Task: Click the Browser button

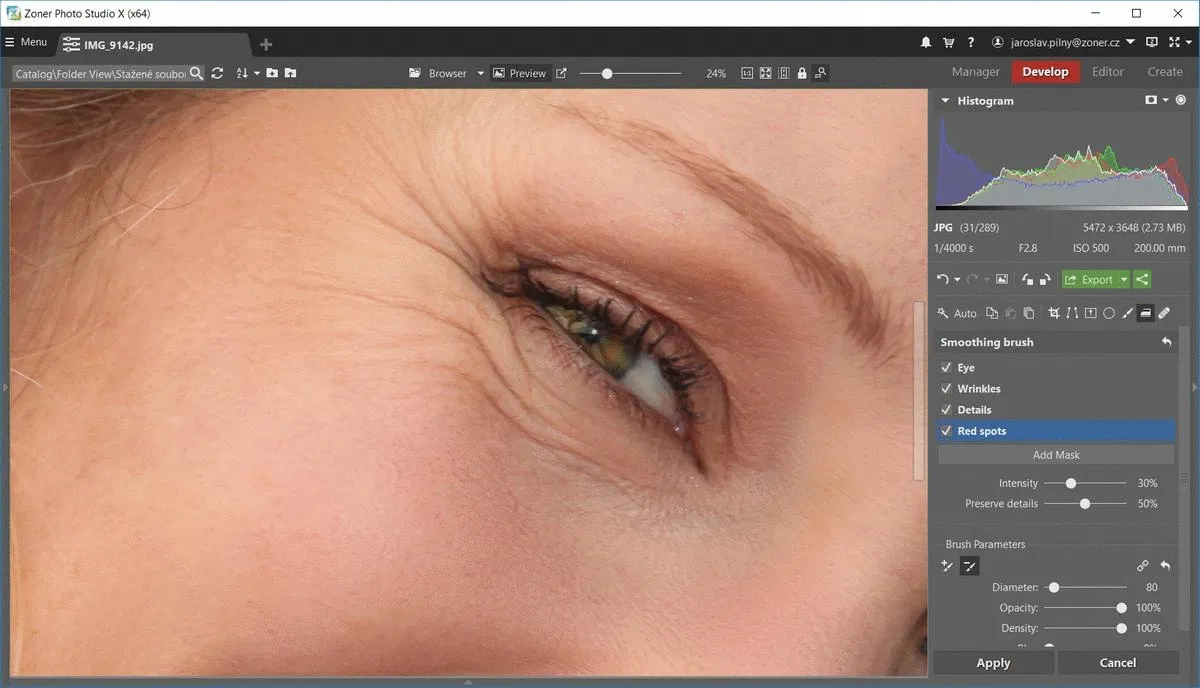Action: pos(439,73)
